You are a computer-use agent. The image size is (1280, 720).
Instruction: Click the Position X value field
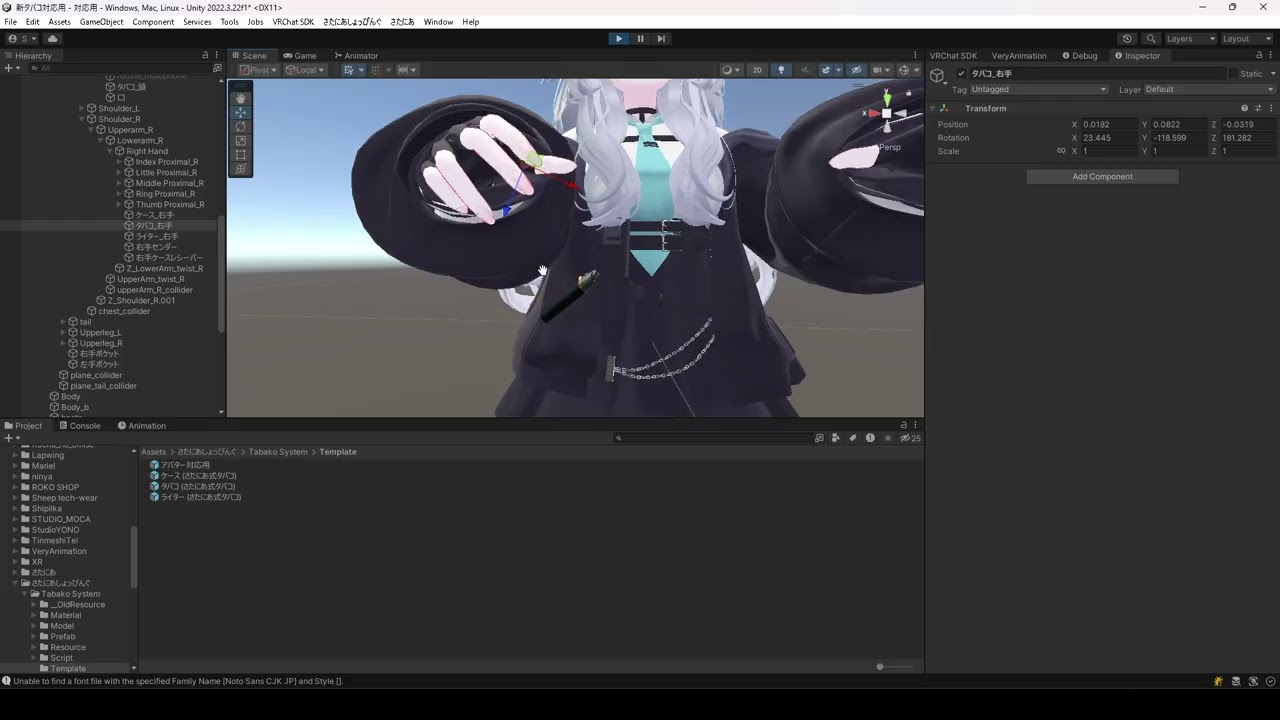[1109, 125]
